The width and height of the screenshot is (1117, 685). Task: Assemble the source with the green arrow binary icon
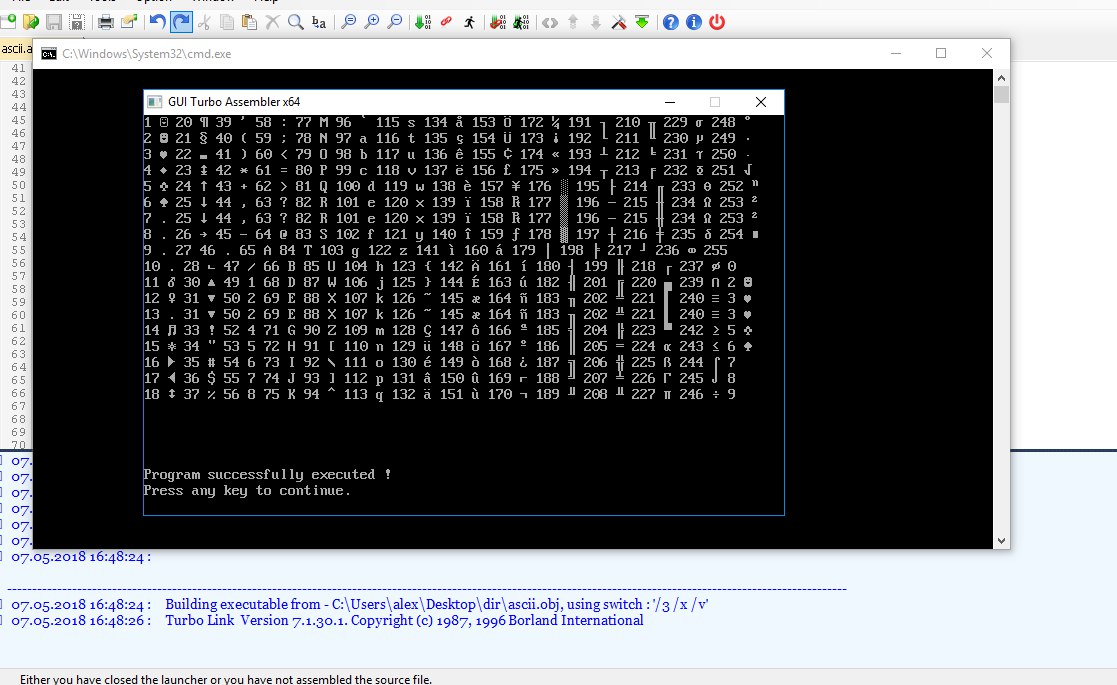423,22
